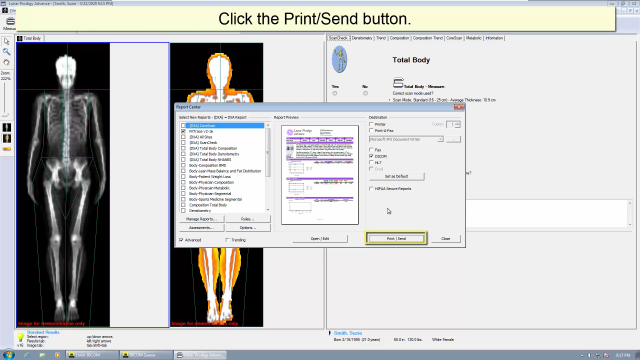Check the (DXA) ScanCheck report checkbox
This screenshot has width=640, height=360.
pos(183,143)
